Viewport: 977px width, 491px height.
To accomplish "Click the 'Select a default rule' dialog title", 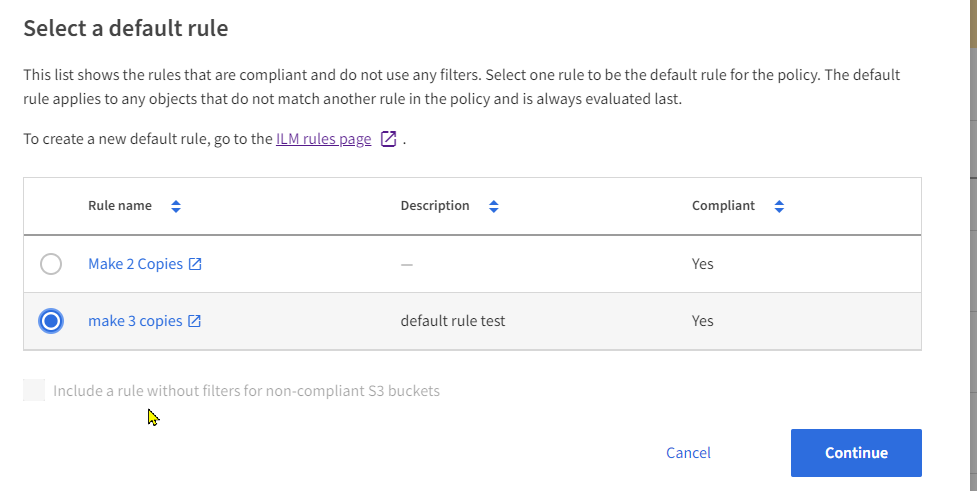I will pyautogui.click(x=126, y=28).
